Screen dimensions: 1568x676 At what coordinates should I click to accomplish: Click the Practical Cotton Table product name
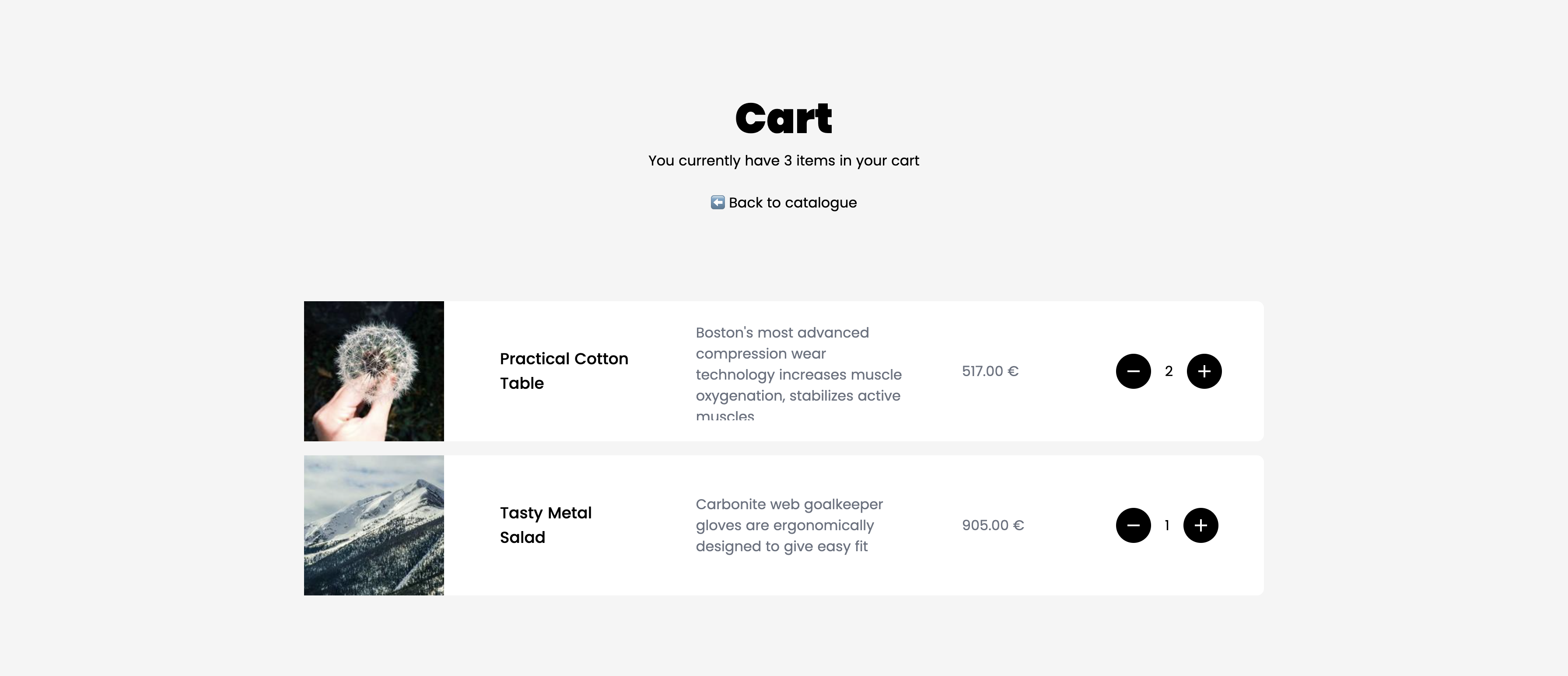point(563,371)
